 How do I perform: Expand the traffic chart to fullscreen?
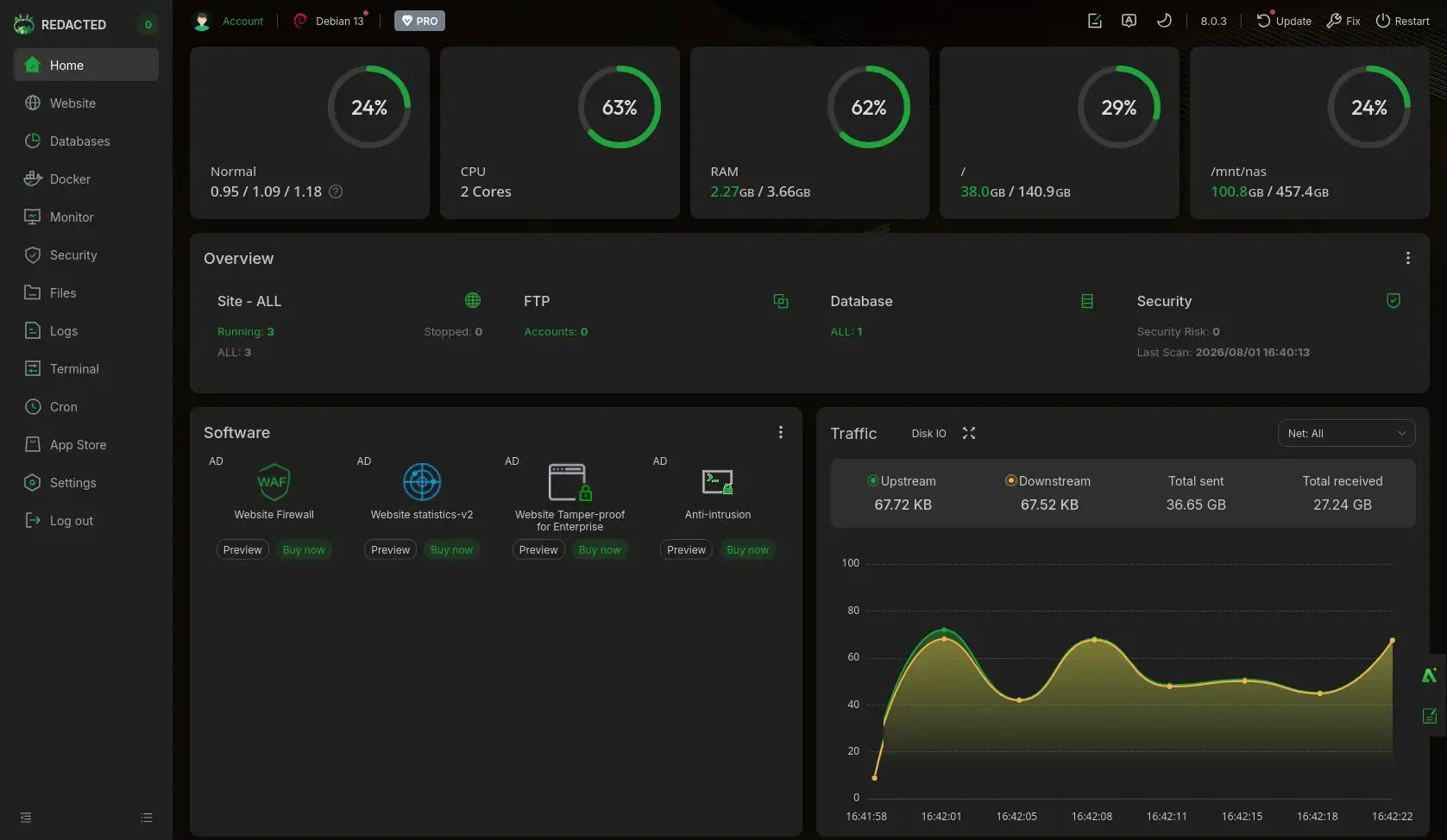(969, 433)
